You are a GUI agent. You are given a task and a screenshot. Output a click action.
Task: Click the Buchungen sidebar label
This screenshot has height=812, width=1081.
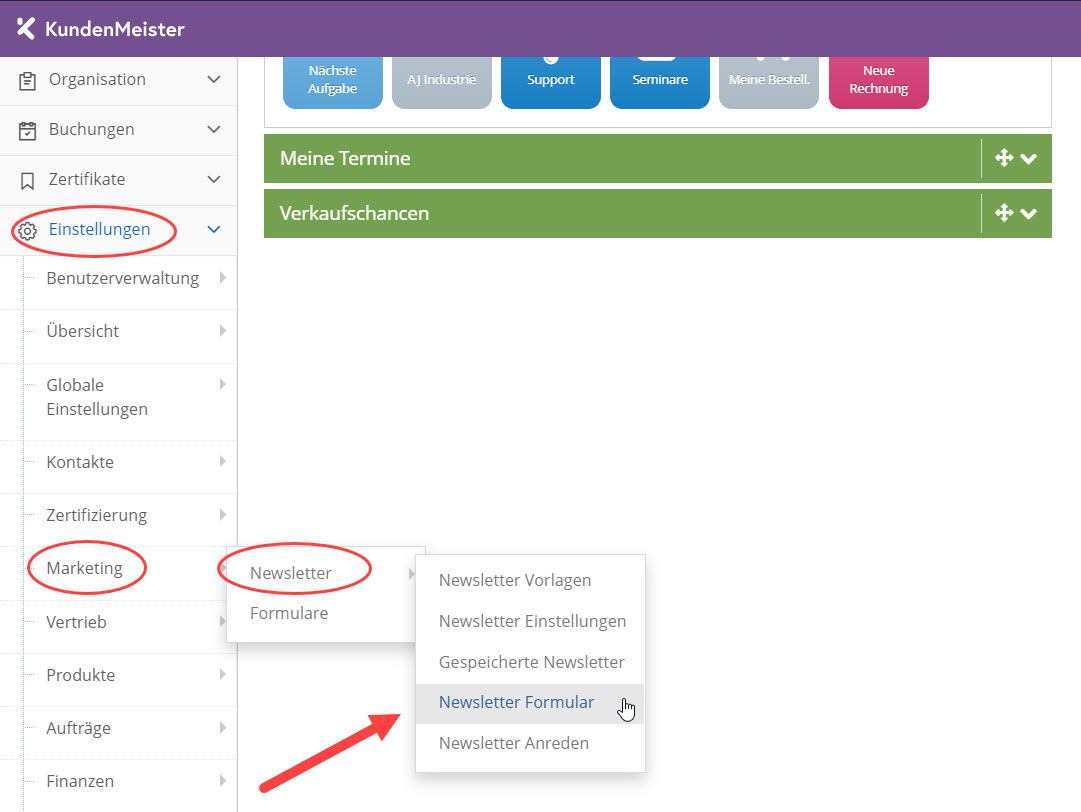click(x=91, y=130)
